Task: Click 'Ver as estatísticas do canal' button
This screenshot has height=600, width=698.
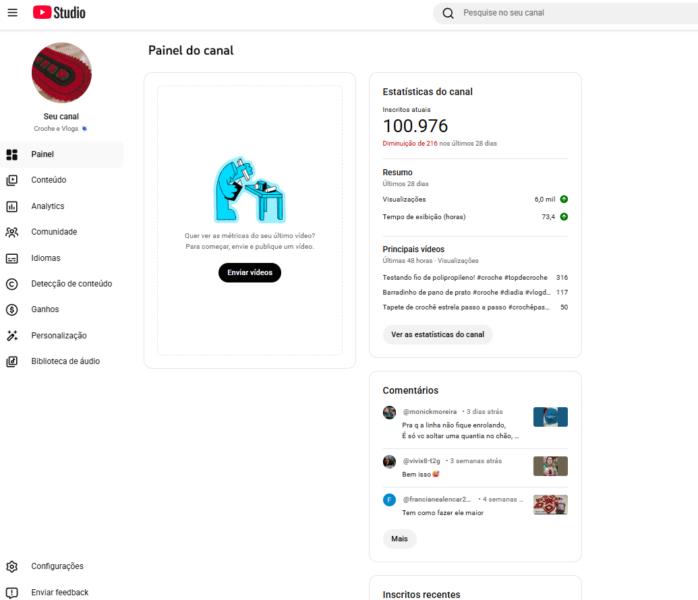Action: pyautogui.click(x=438, y=334)
